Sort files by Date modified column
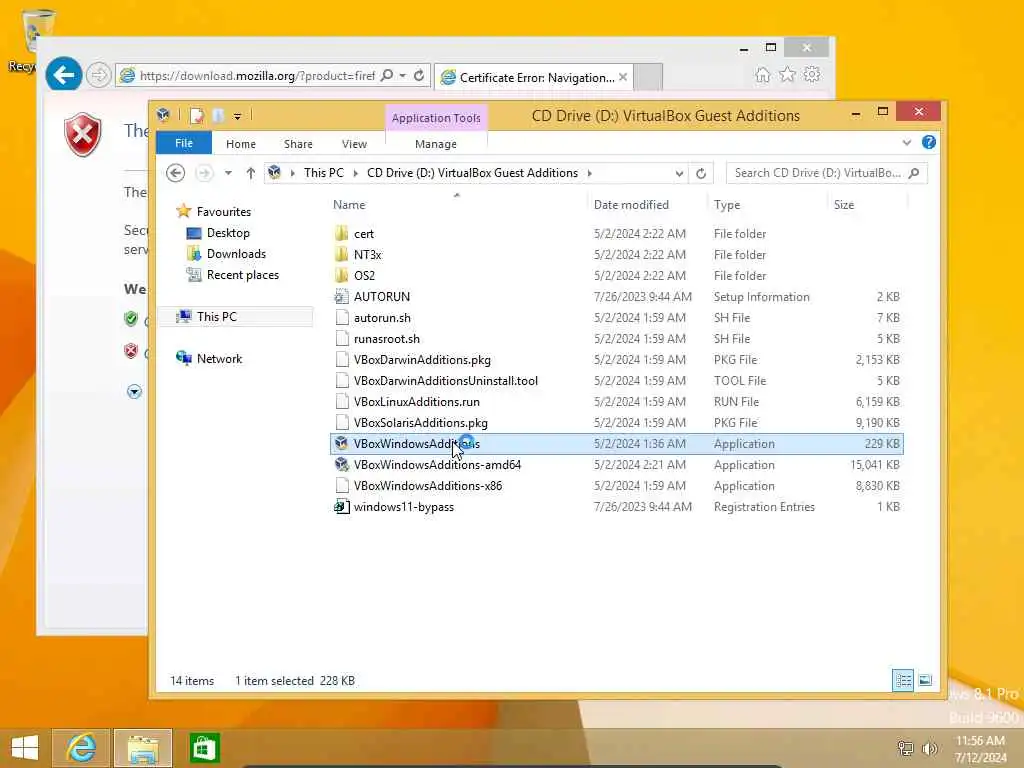Screen dimensions: 1024x768 [x=631, y=205]
